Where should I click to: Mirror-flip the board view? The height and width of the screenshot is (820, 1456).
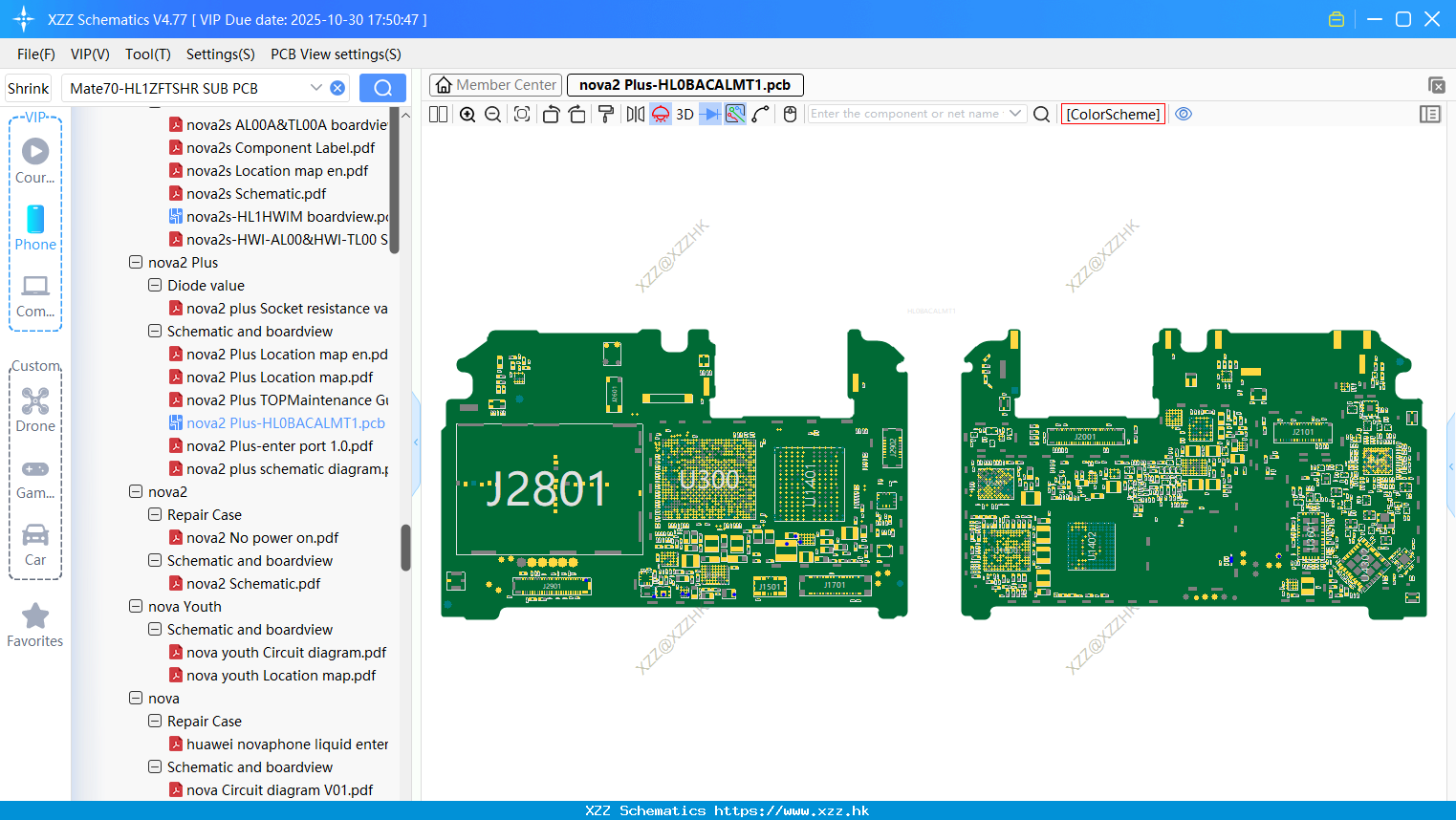coord(635,114)
